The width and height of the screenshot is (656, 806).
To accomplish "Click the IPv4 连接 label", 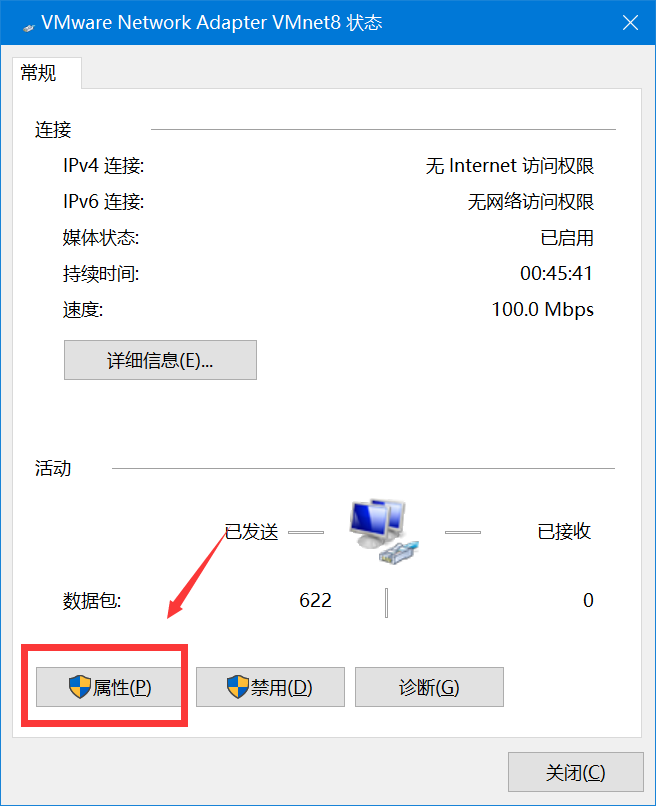I will point(103,166).
